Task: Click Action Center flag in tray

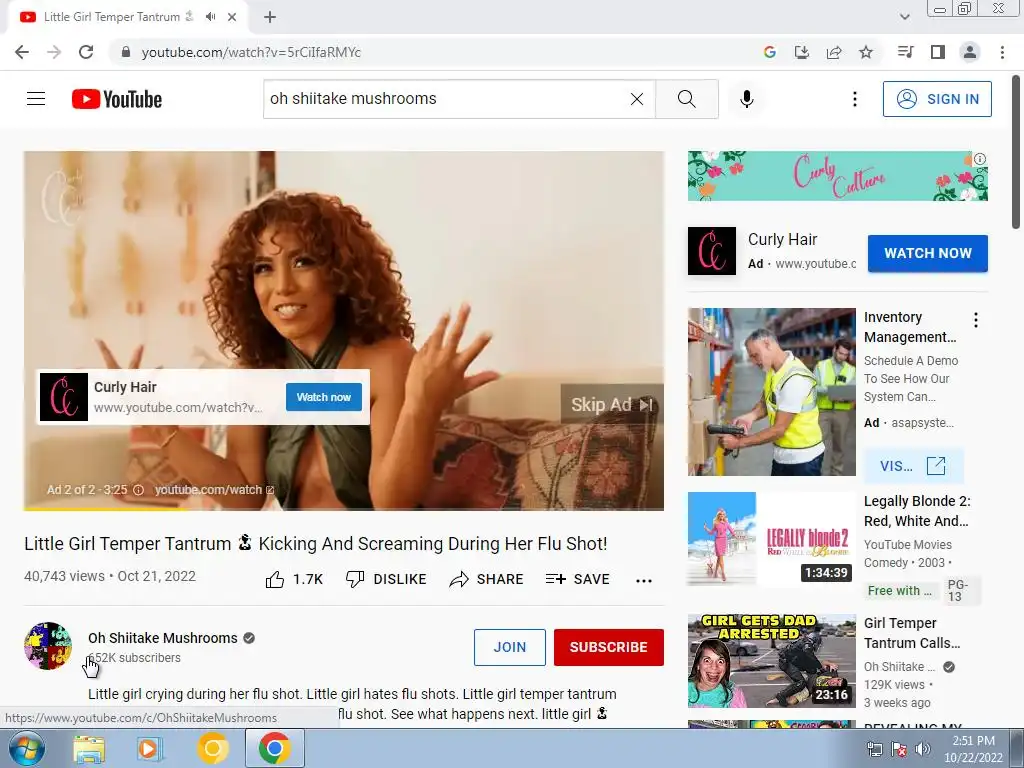Action: click(x=899, y=749)
